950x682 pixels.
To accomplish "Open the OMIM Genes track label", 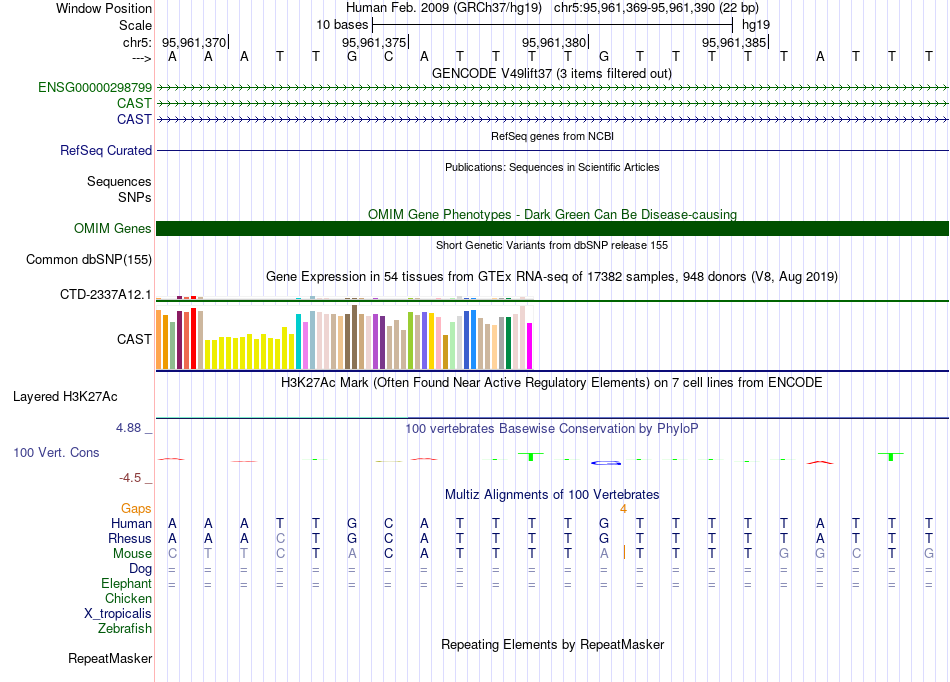I will (113, 229).
